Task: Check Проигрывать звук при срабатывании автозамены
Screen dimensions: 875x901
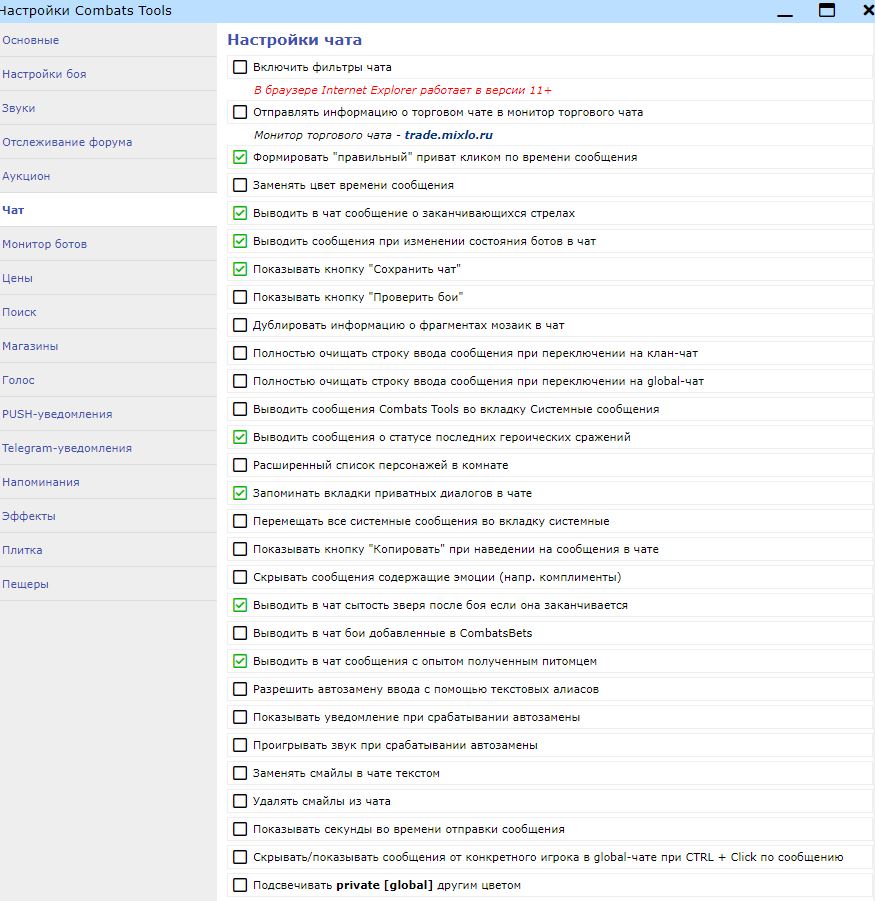Action: tap(240, 745)
